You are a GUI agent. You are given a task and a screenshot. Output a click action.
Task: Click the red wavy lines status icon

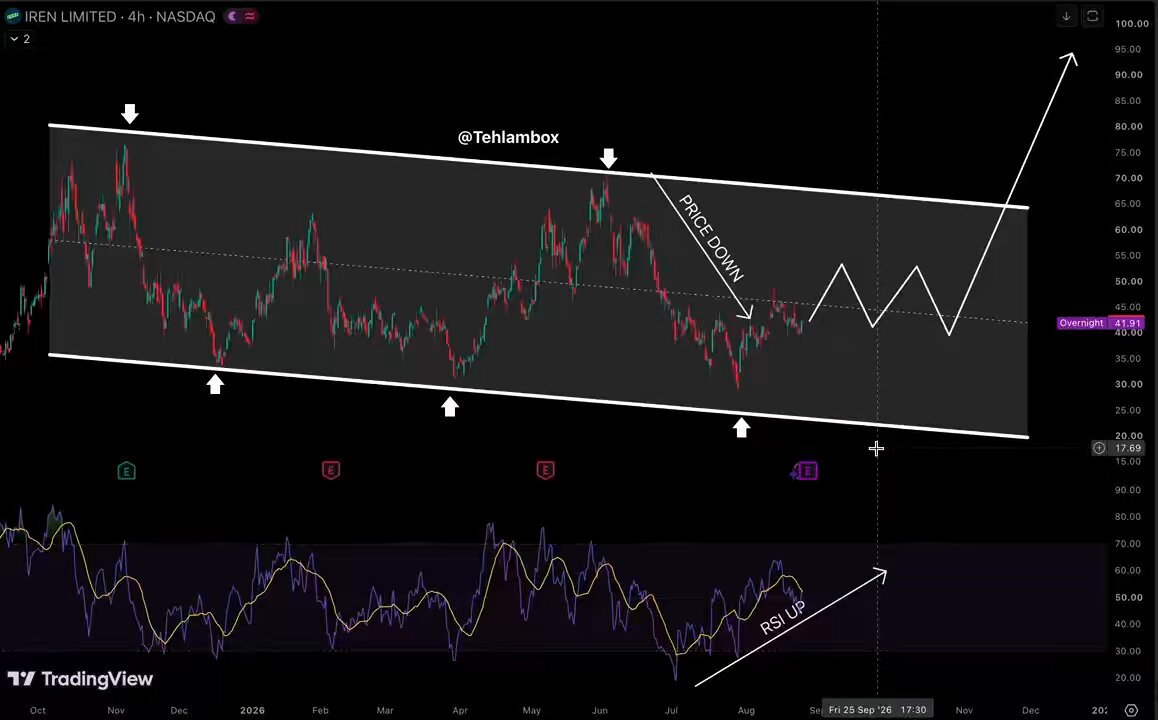coord(250,16)
